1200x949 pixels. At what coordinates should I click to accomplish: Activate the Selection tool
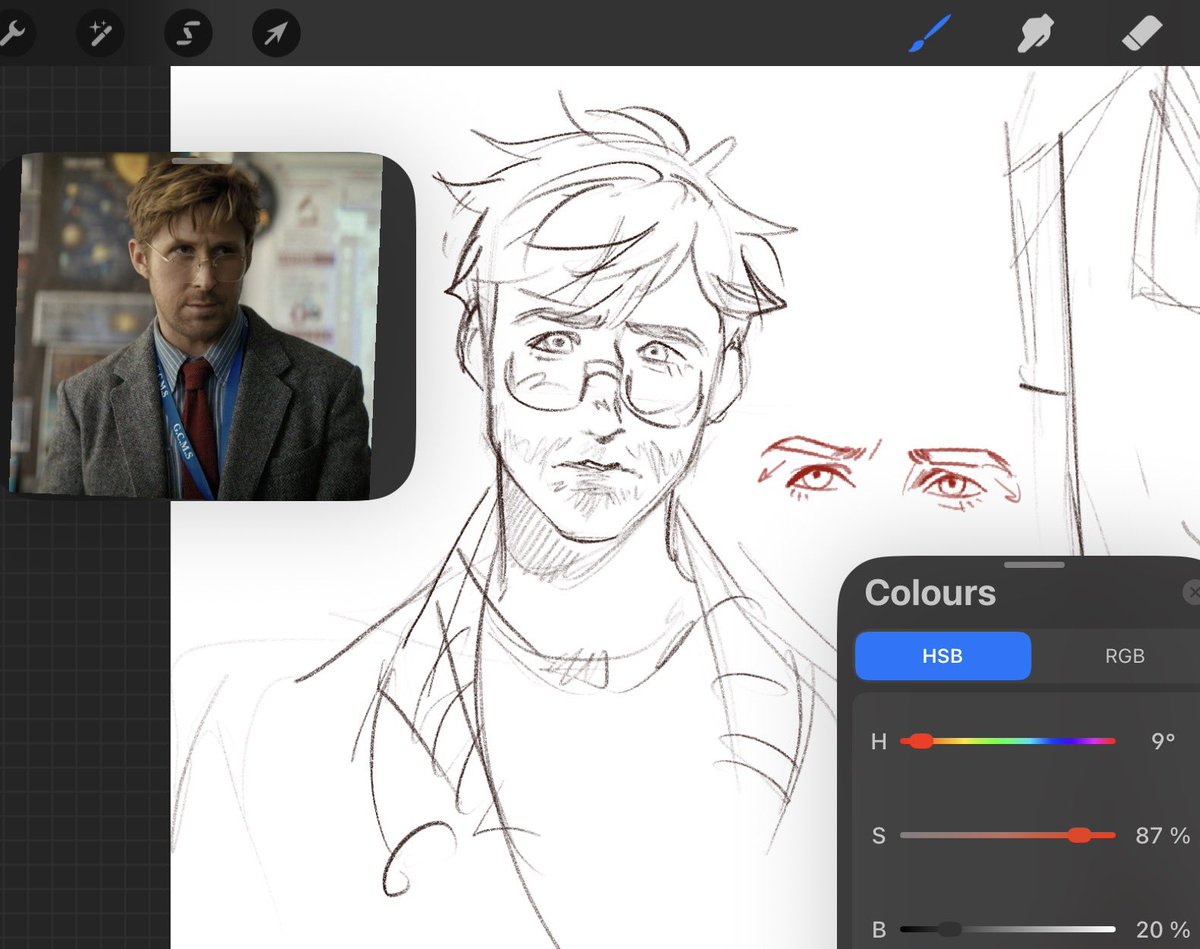click(x=188, y=35)
